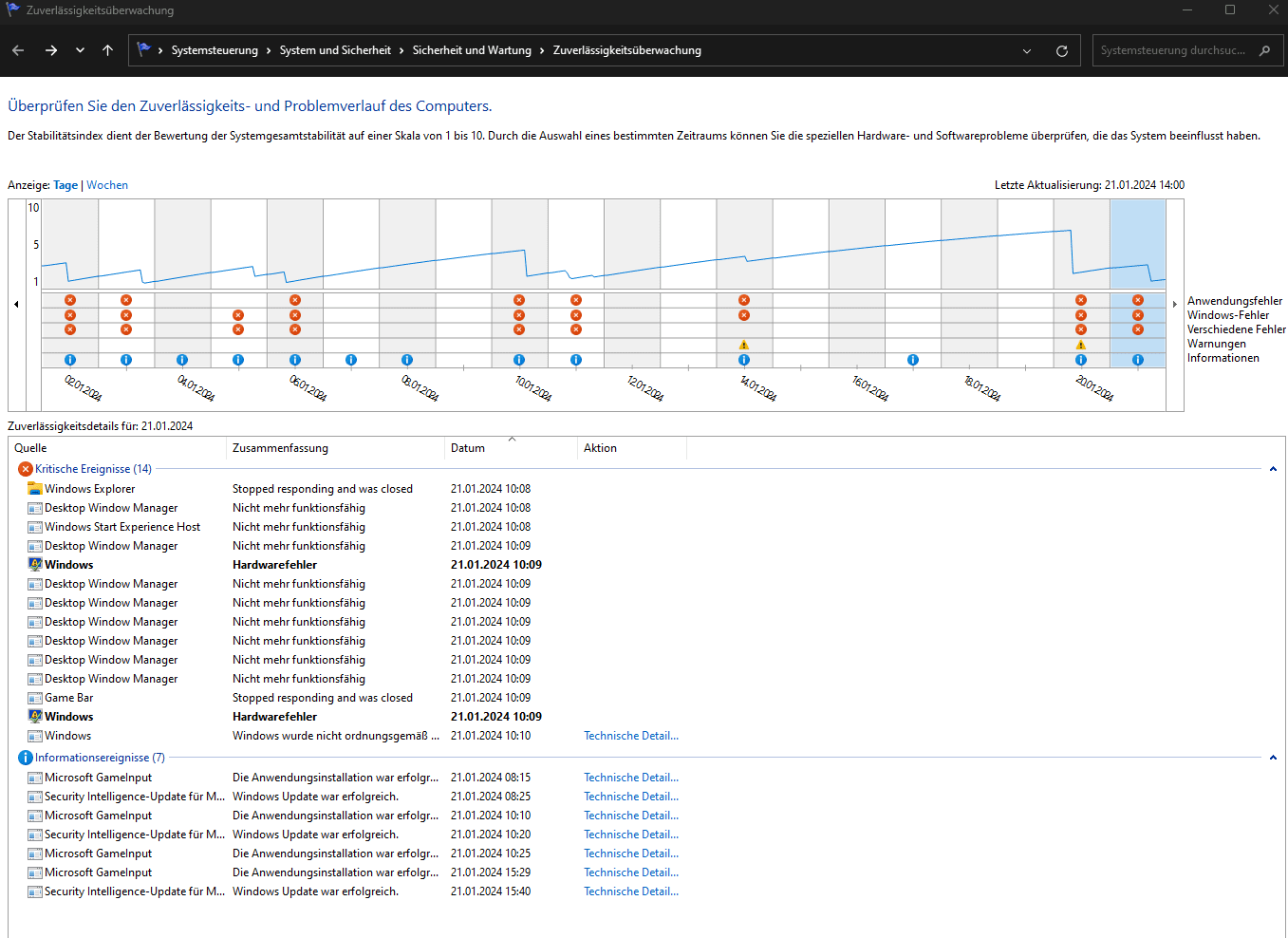Select the 02.01.2024 information icon in chart
The height and width of the screenshot is (938, 1288).
(69, 360)
